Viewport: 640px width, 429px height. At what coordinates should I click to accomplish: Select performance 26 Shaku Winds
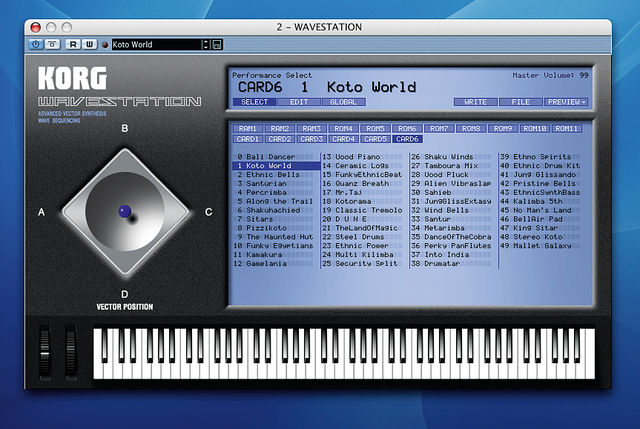[x=454, y=157]
